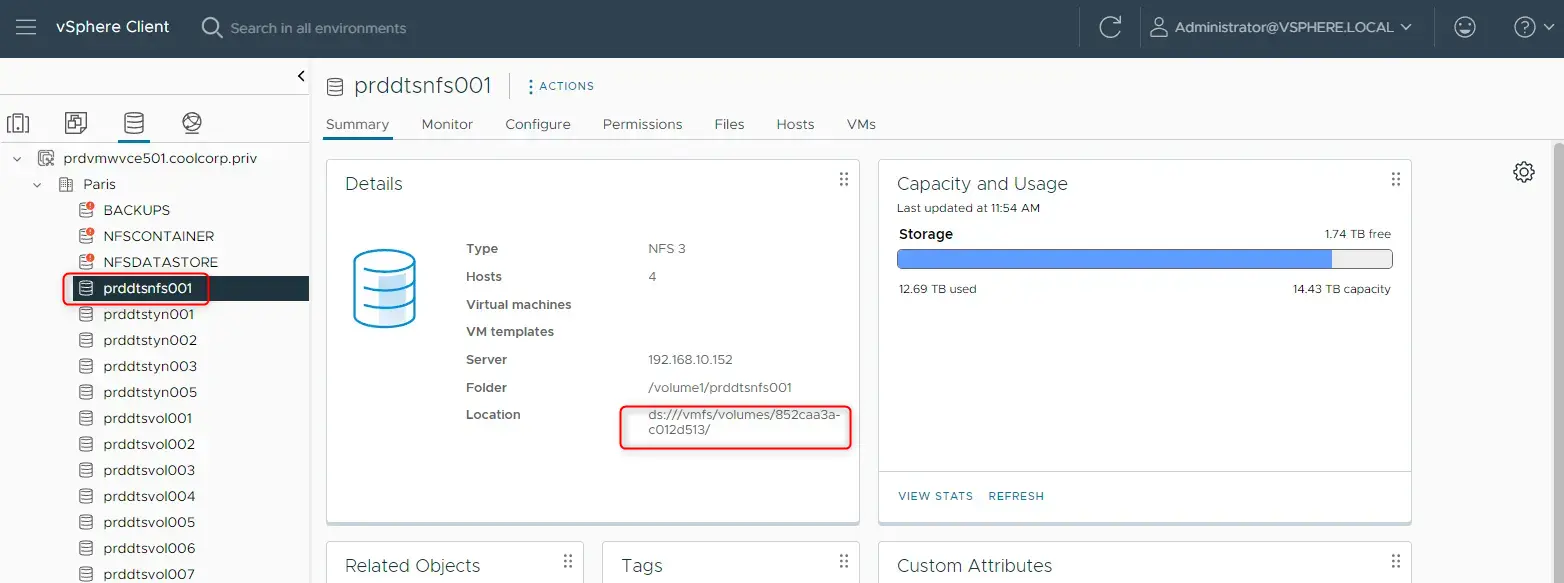Viewport: 1564px width, 583px height.
Task: Switch to the Configure tab
Action: [538, 124]
